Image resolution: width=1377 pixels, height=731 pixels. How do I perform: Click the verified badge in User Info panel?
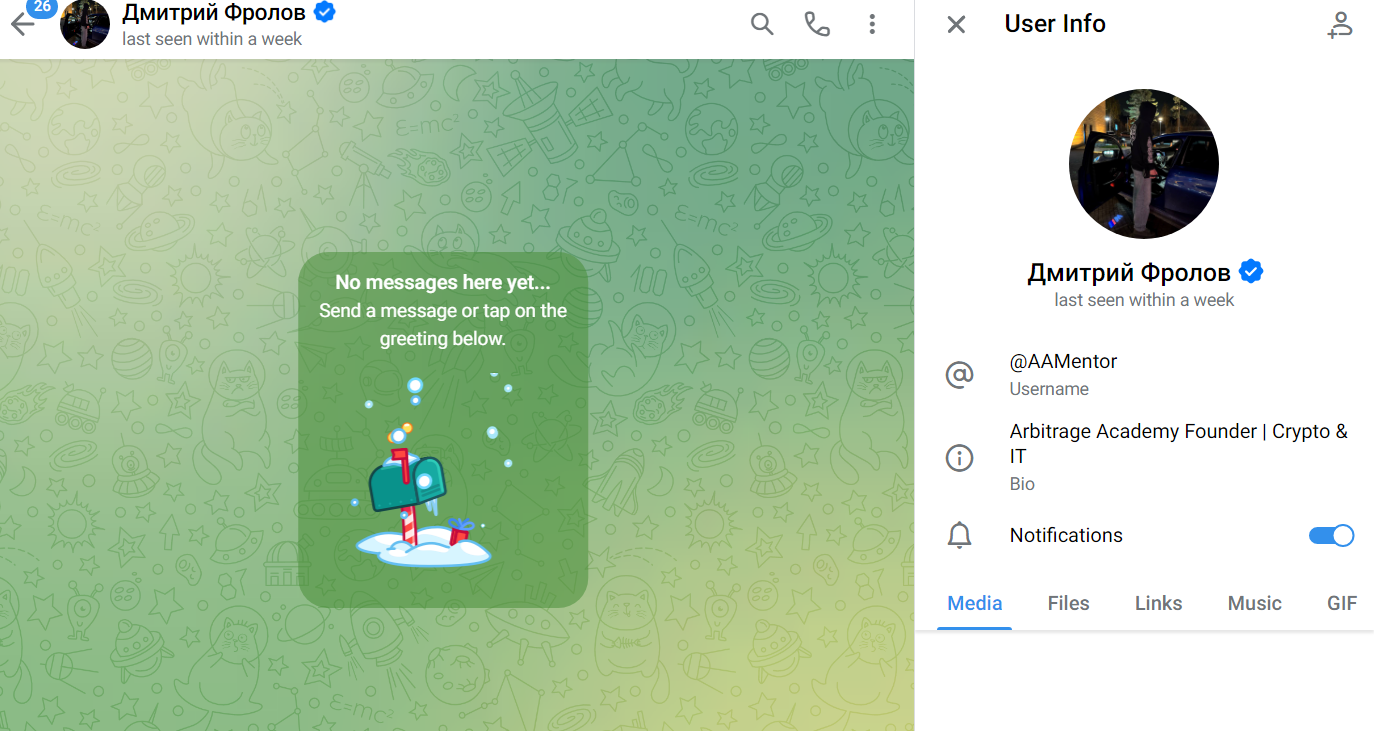coord(1250,271)
